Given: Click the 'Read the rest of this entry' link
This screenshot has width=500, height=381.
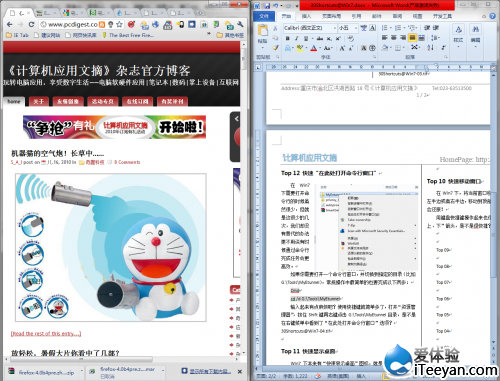Looking at the screenshot, I should [46, 333].
